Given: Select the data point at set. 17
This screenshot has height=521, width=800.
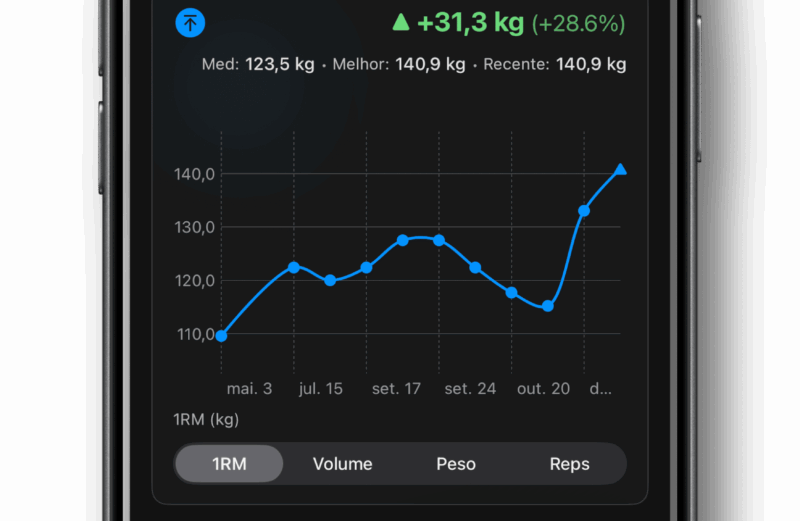Looking at the screenshot, I should click(366, 267).
